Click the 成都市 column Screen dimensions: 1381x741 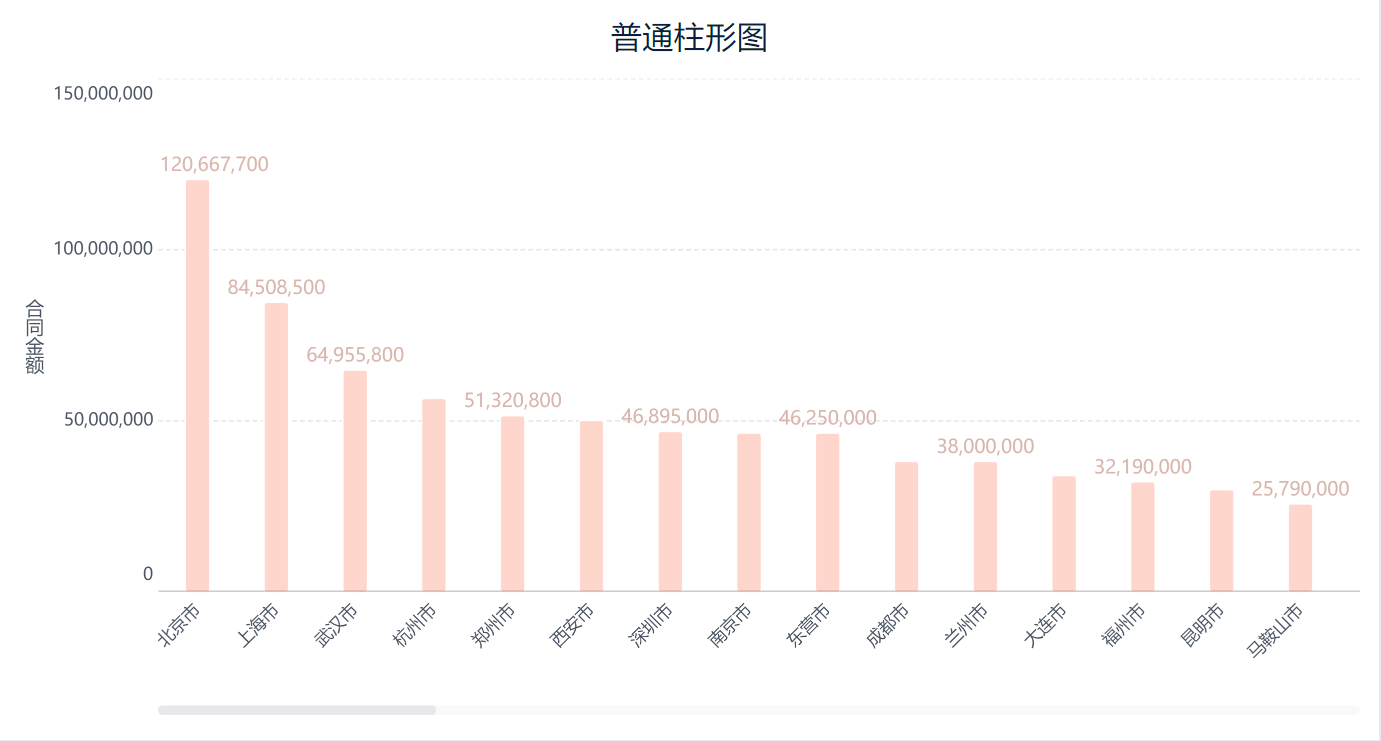click(x=906, y=526)
